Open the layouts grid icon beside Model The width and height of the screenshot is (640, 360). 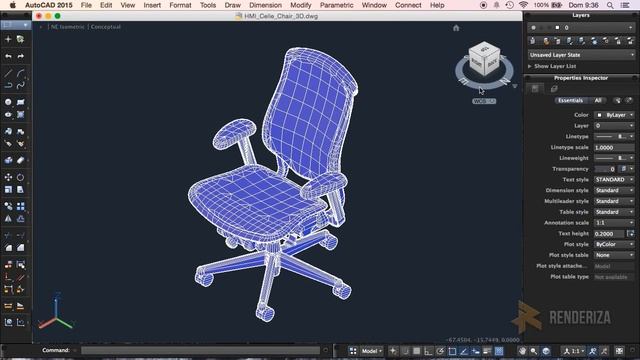[353, 351]
